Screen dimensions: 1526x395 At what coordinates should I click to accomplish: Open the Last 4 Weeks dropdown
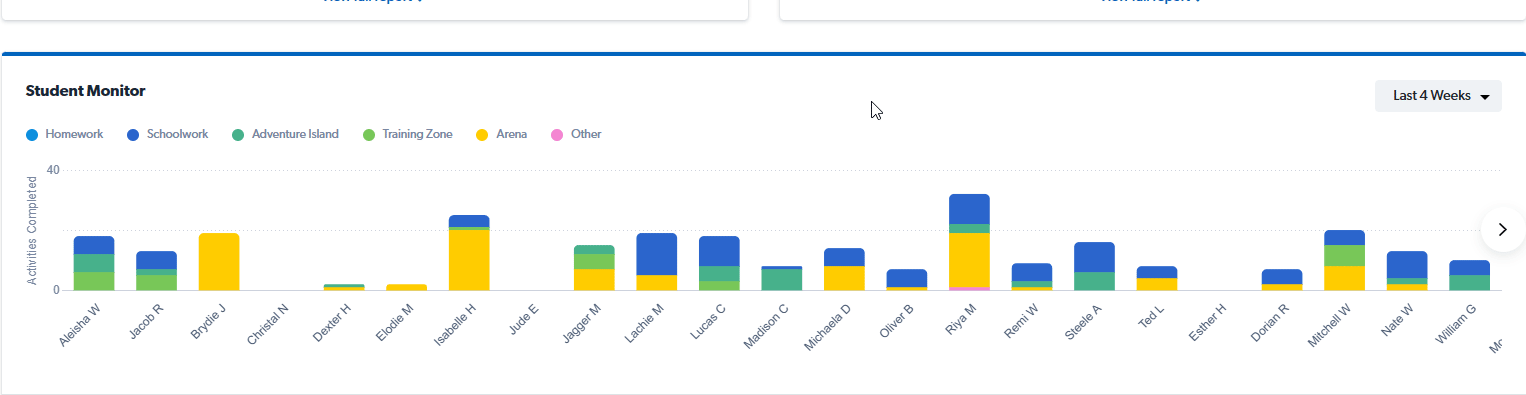tap(1438, 96)
